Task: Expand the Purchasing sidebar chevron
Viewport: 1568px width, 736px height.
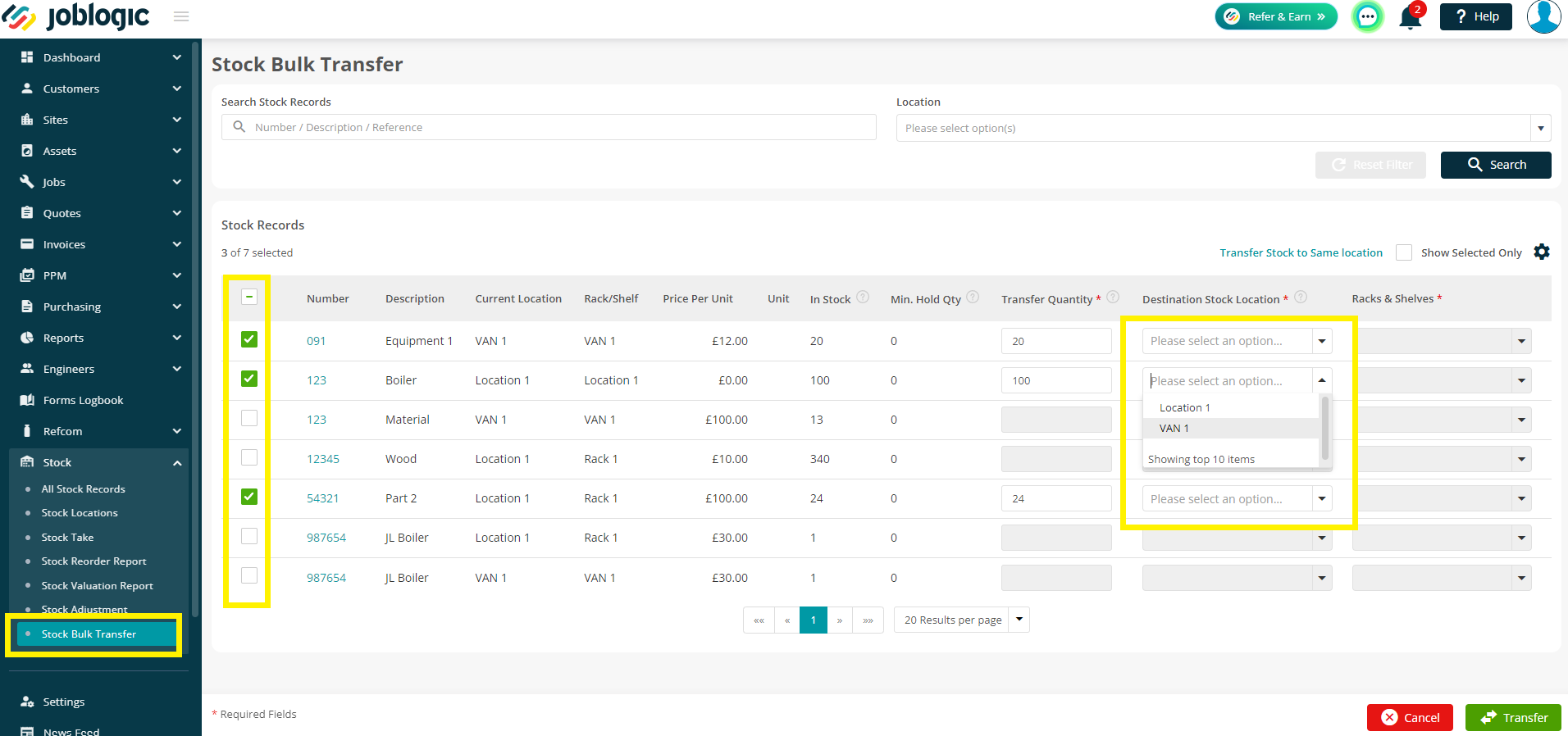Action: (x=177, y=307)
